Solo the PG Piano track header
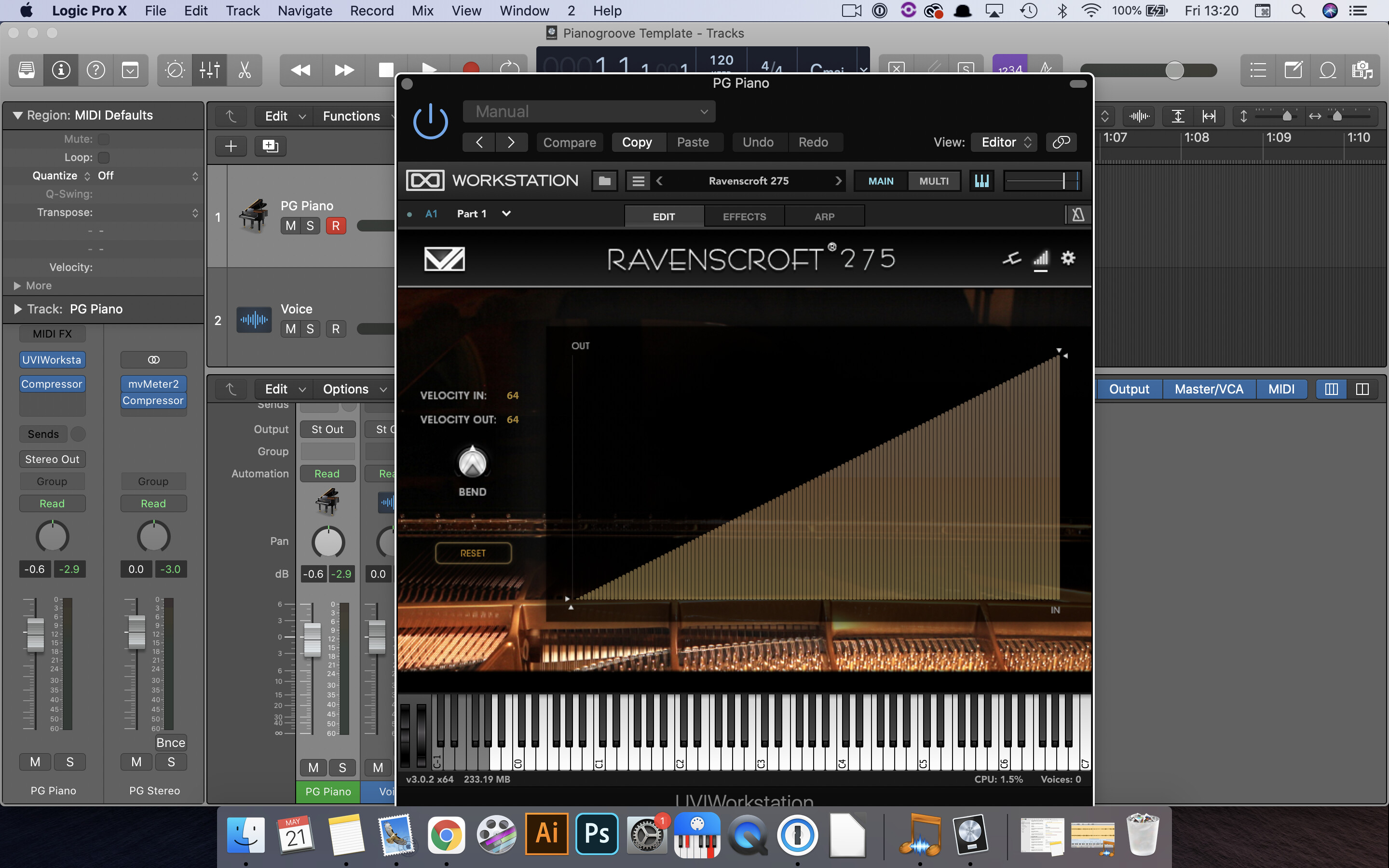This screenshot has width=1389, height=868. (x=310, y=226)
